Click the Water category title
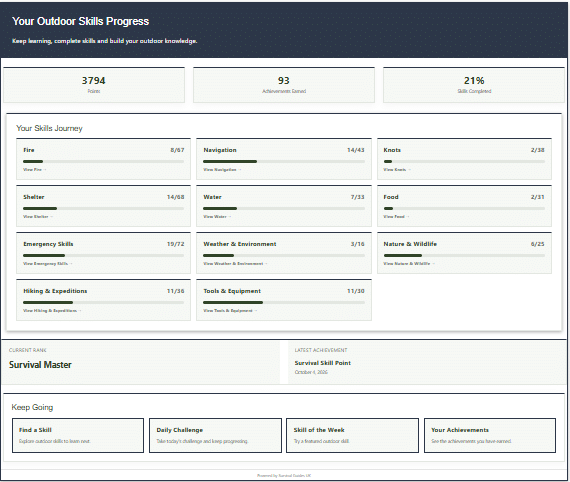Screen dimensions: 570x482 [x=213, y=197]
